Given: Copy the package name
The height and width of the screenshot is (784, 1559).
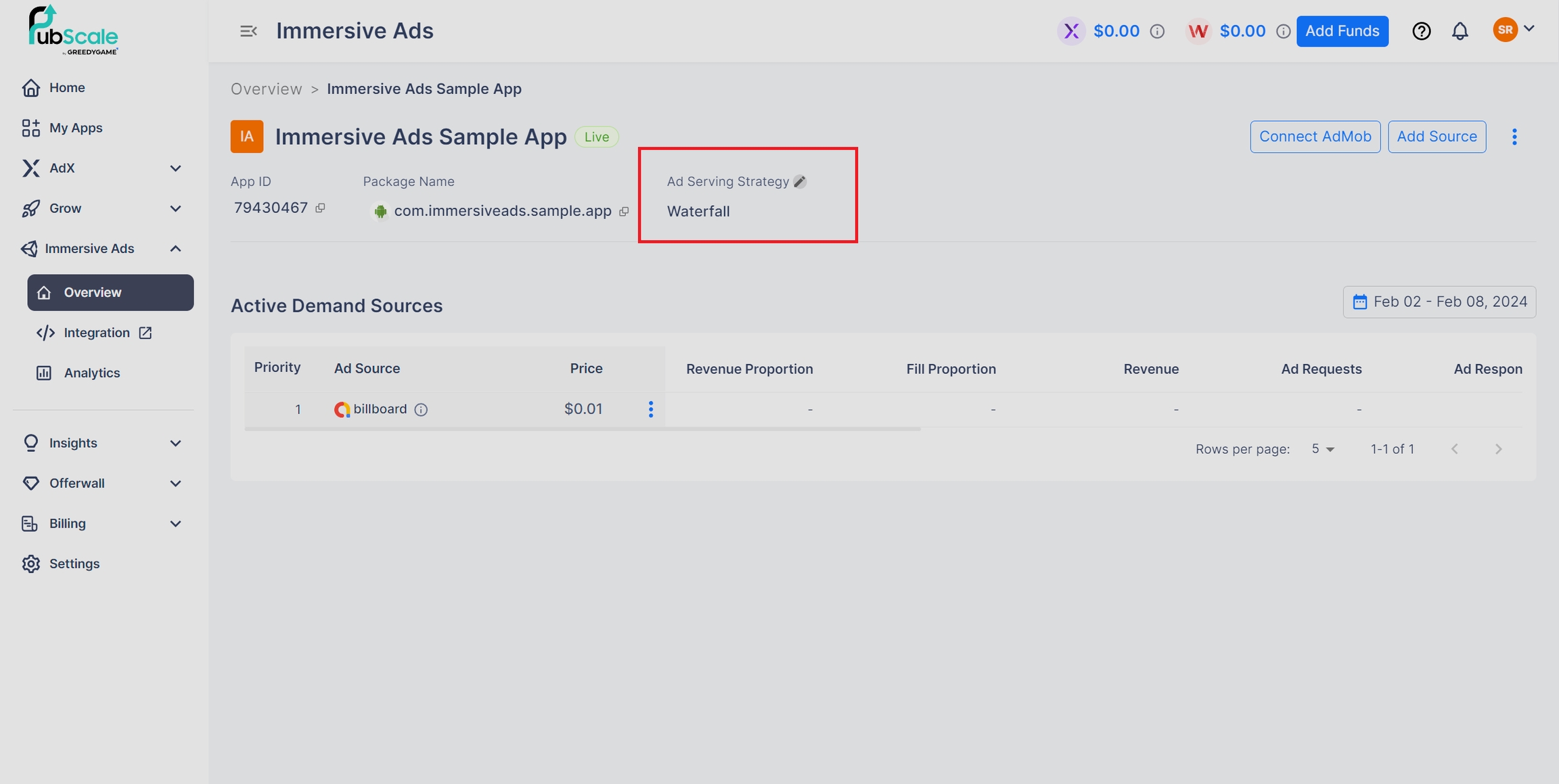Looking at the screenshot, I should [x=624, y=212].
